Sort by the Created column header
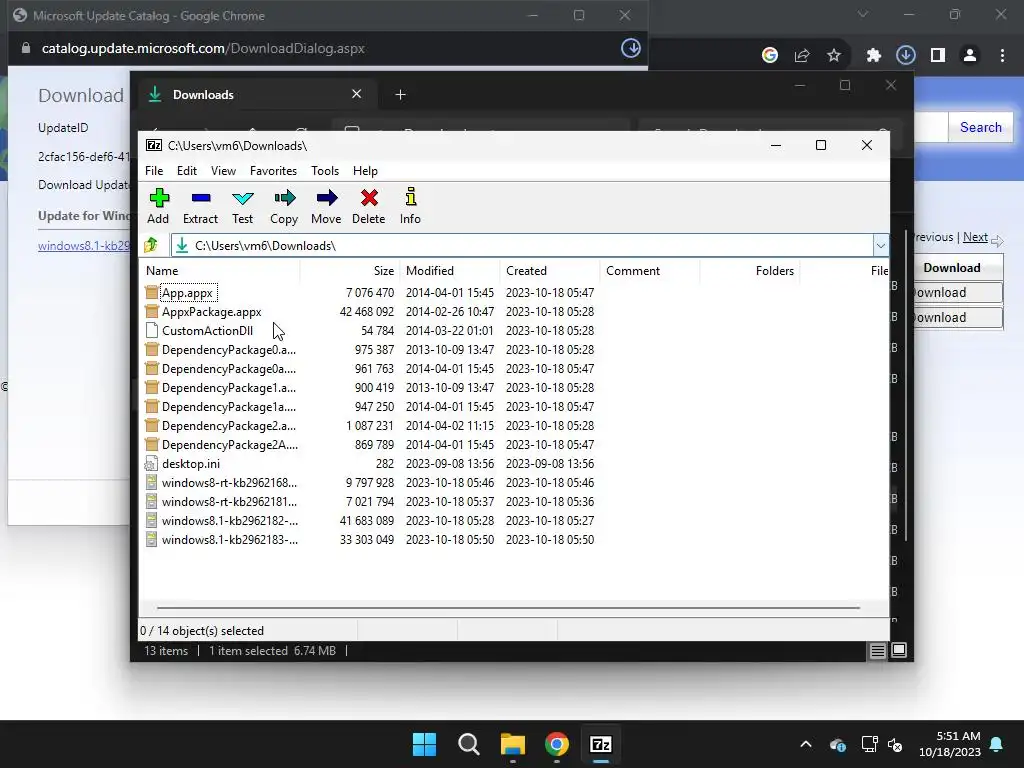The height and width of the screenshot is (768, 1024). point(550,270)
